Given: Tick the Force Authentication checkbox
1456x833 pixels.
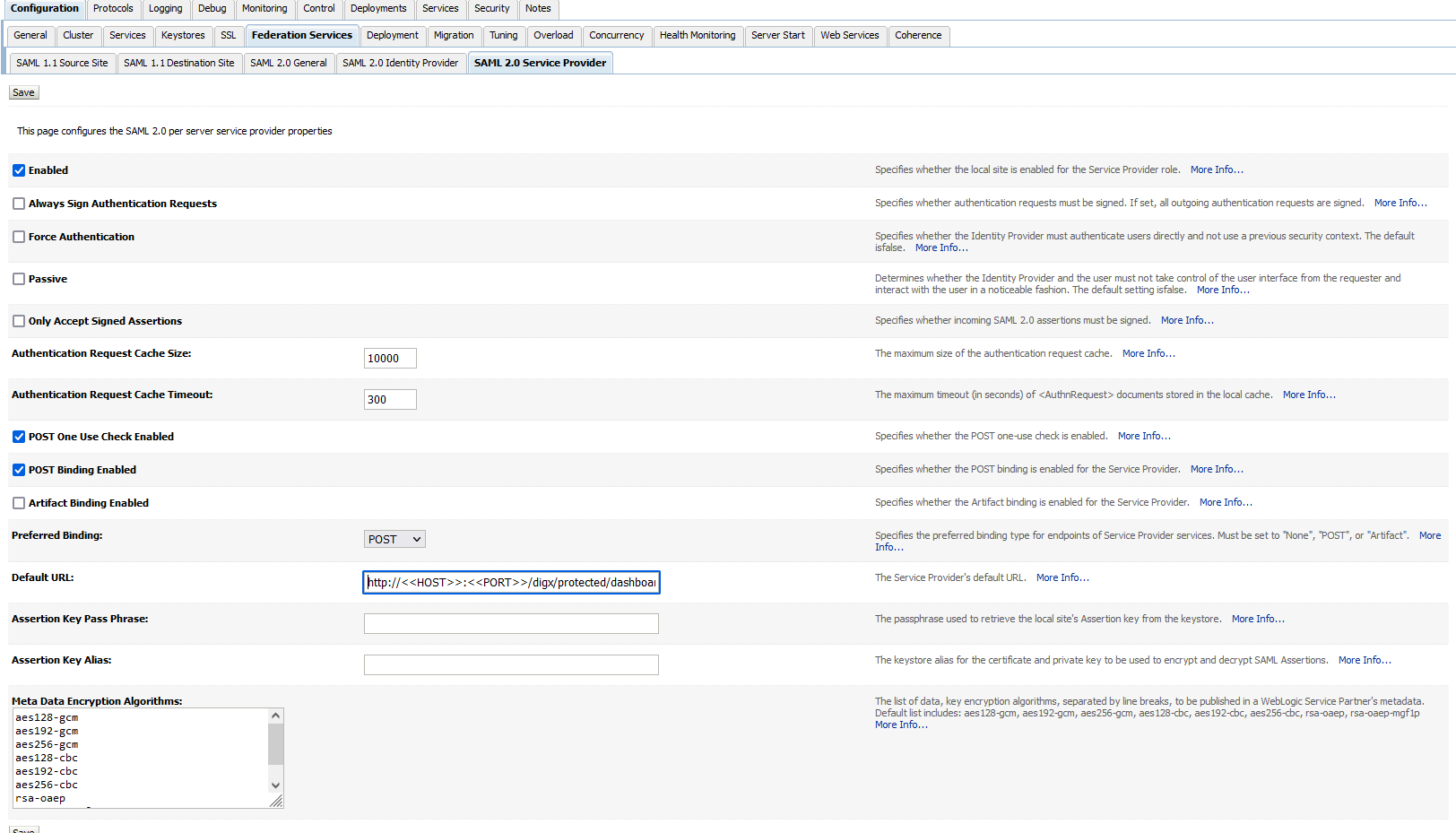Looking at the screenshot, I should point(19,237).
